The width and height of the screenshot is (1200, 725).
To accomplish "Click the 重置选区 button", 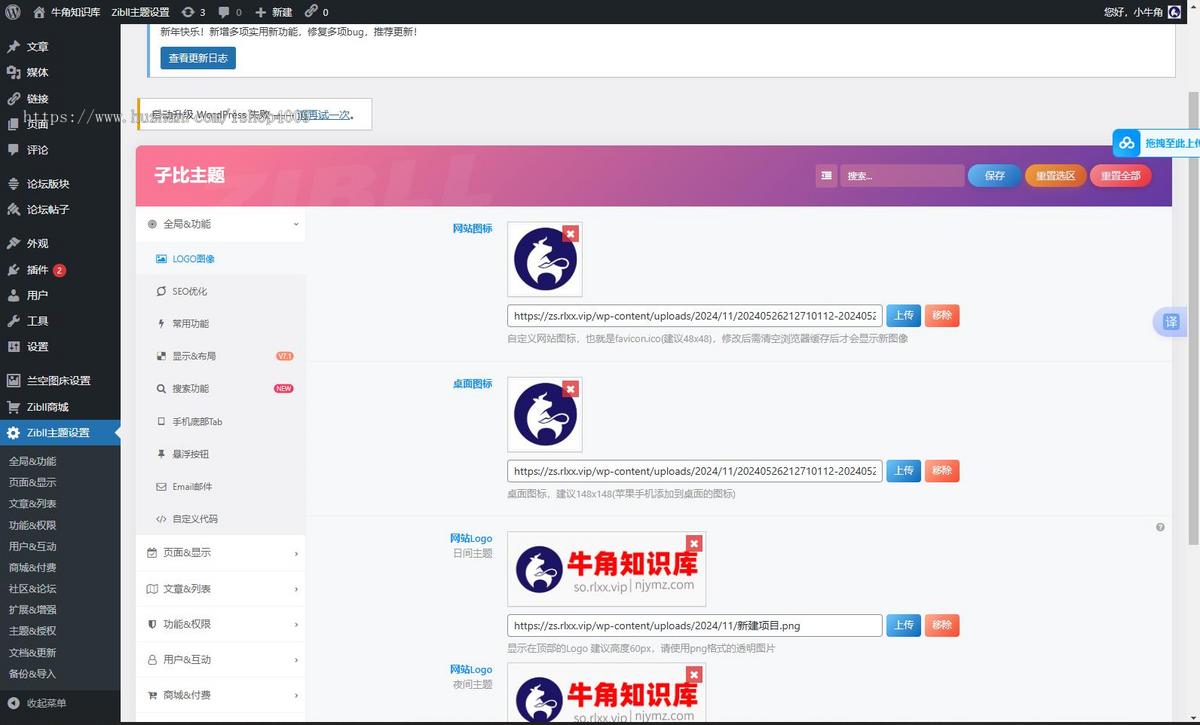I will click(x=1055, y=176).
